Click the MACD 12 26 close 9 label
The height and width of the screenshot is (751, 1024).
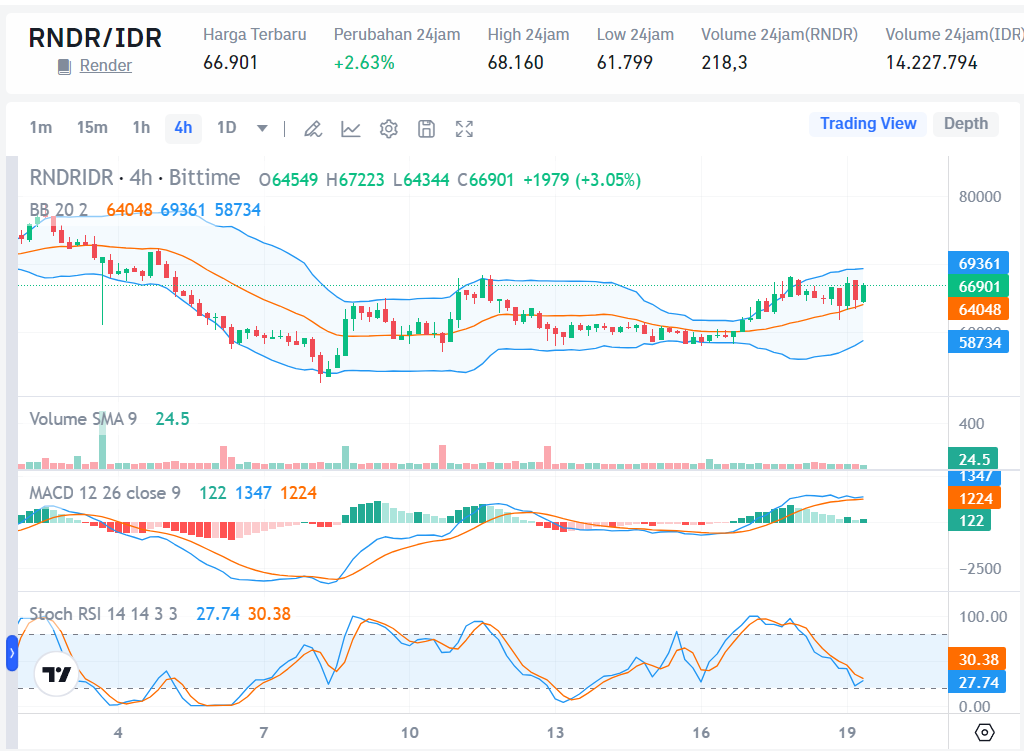click(x=104, y=492)
